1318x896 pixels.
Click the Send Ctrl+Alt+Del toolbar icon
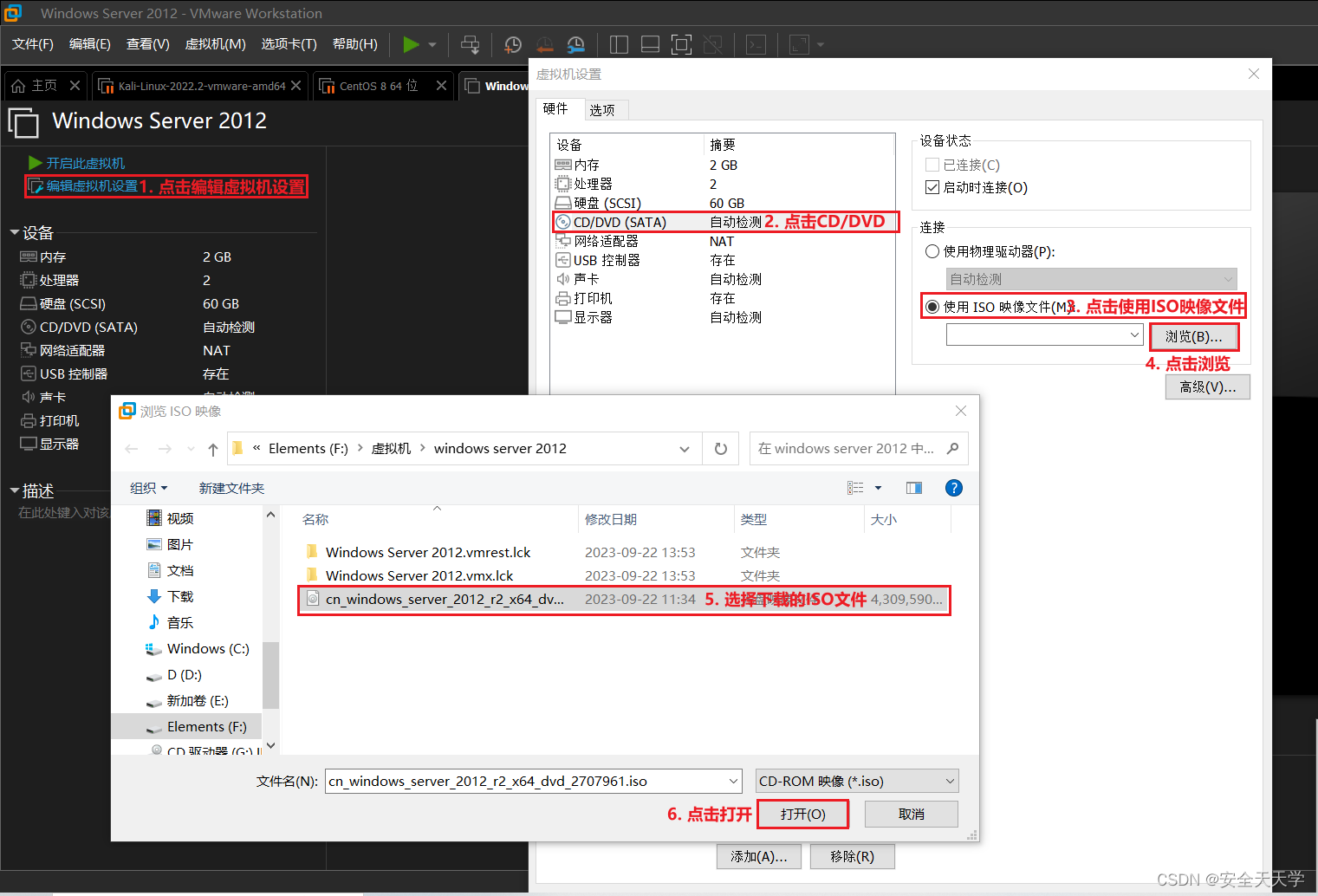470,44
